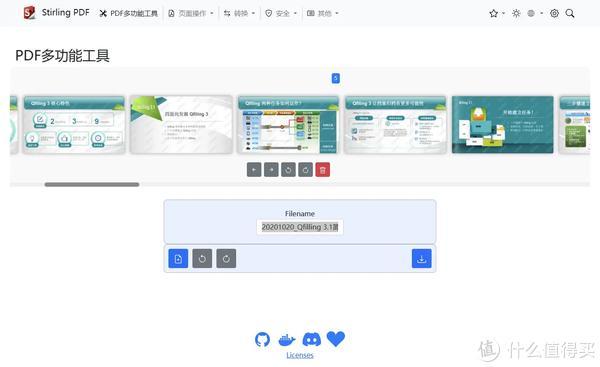This screenshot has width=600, height=367.
Task: Click the blue add file icon button
Action: [178, 259]
